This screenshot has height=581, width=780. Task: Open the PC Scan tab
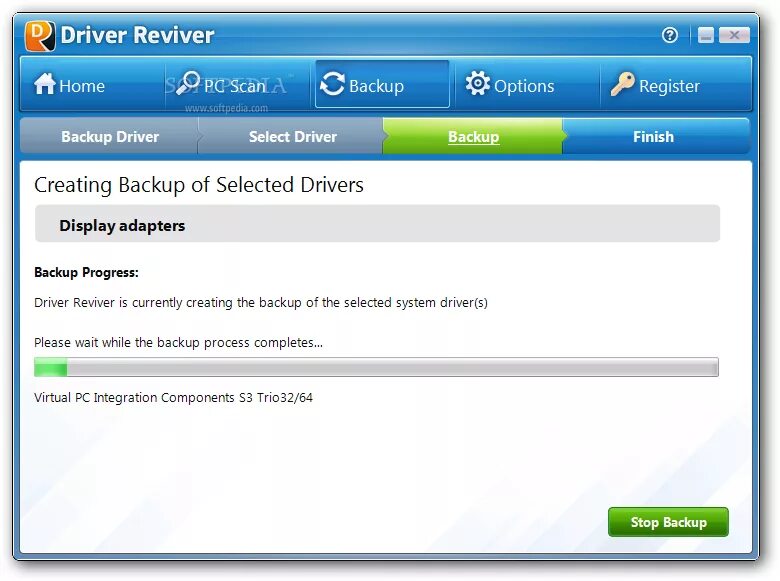coord(238,84)
